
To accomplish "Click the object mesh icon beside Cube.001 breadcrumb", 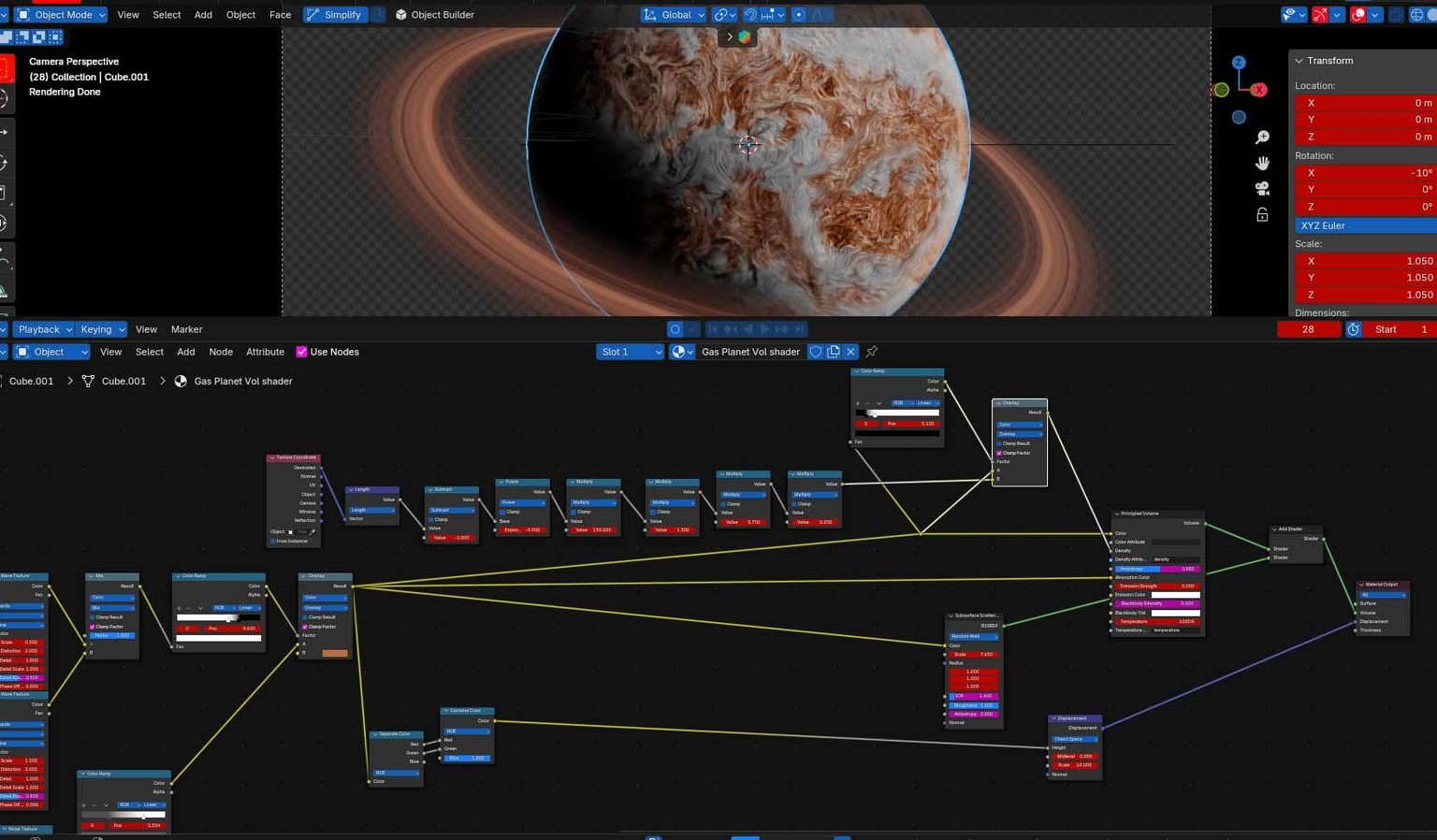I will (x=88, y=382).
